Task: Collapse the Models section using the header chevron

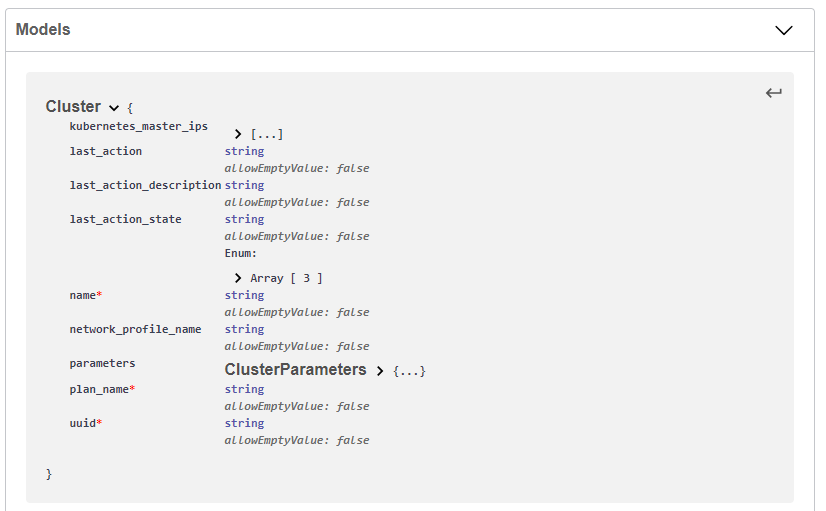Action: point(783,30)
